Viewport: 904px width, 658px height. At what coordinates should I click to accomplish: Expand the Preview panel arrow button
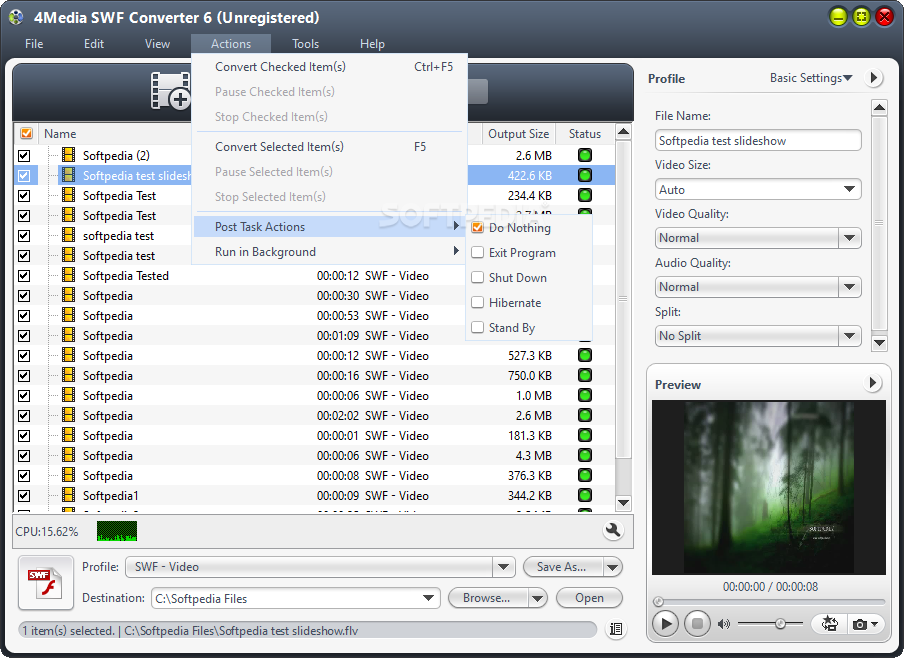point(873,383)
